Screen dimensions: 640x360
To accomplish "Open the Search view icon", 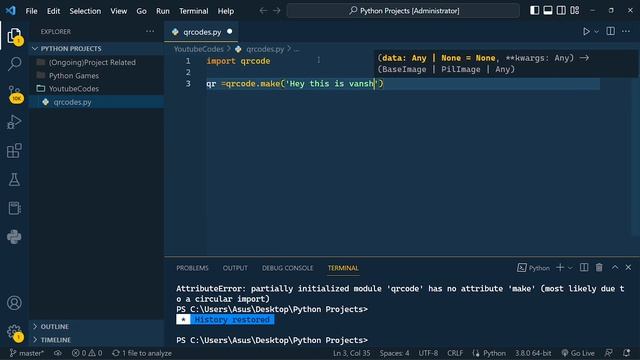I will click(x=14, y=64).
